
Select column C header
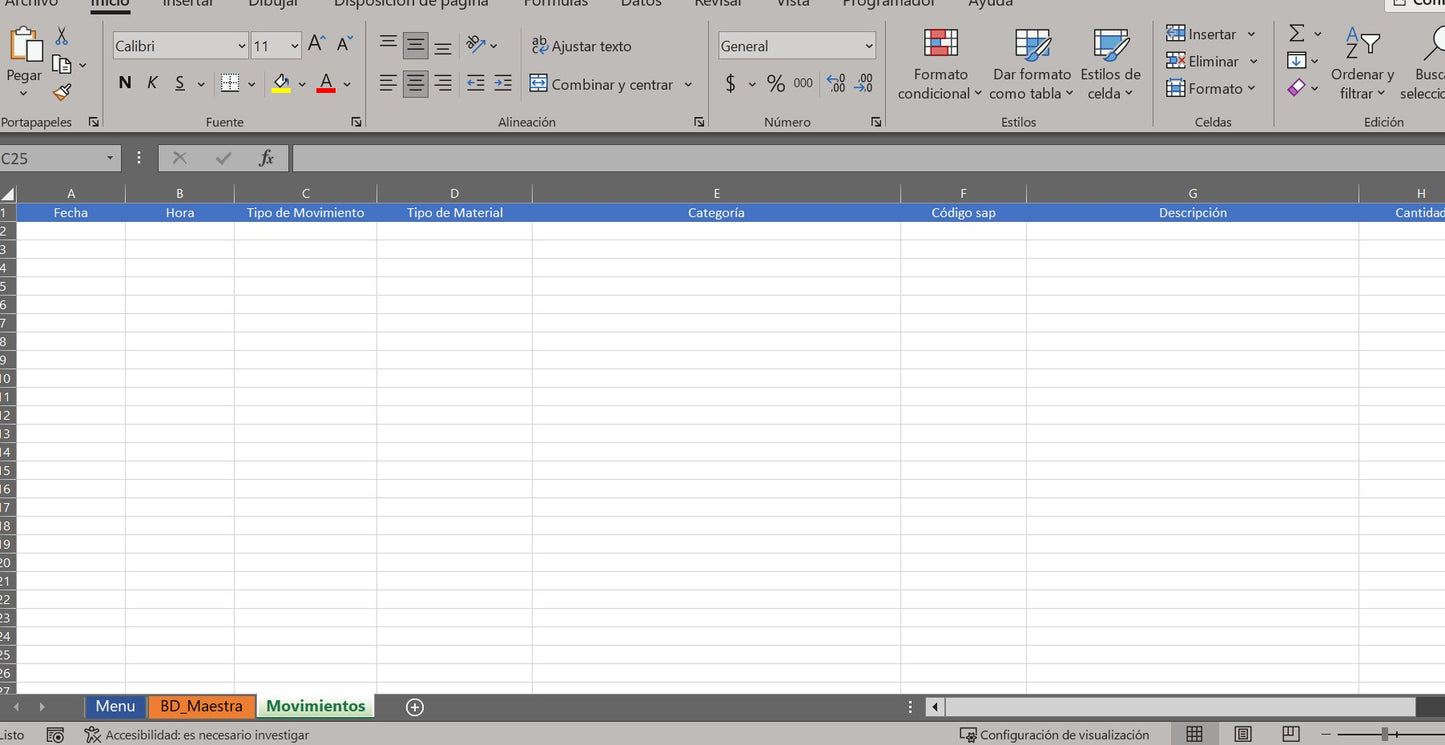pyautogui.click(x=306, y=194)
